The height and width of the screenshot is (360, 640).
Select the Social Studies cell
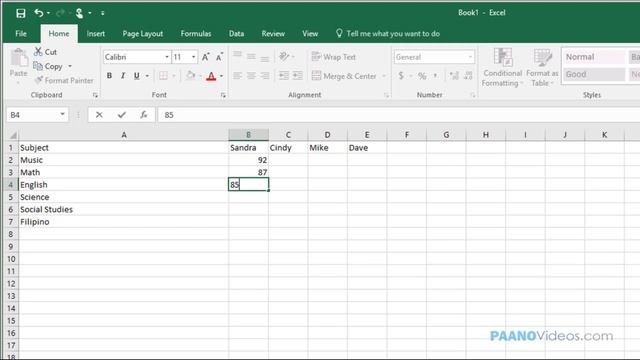tap(123, 209)
